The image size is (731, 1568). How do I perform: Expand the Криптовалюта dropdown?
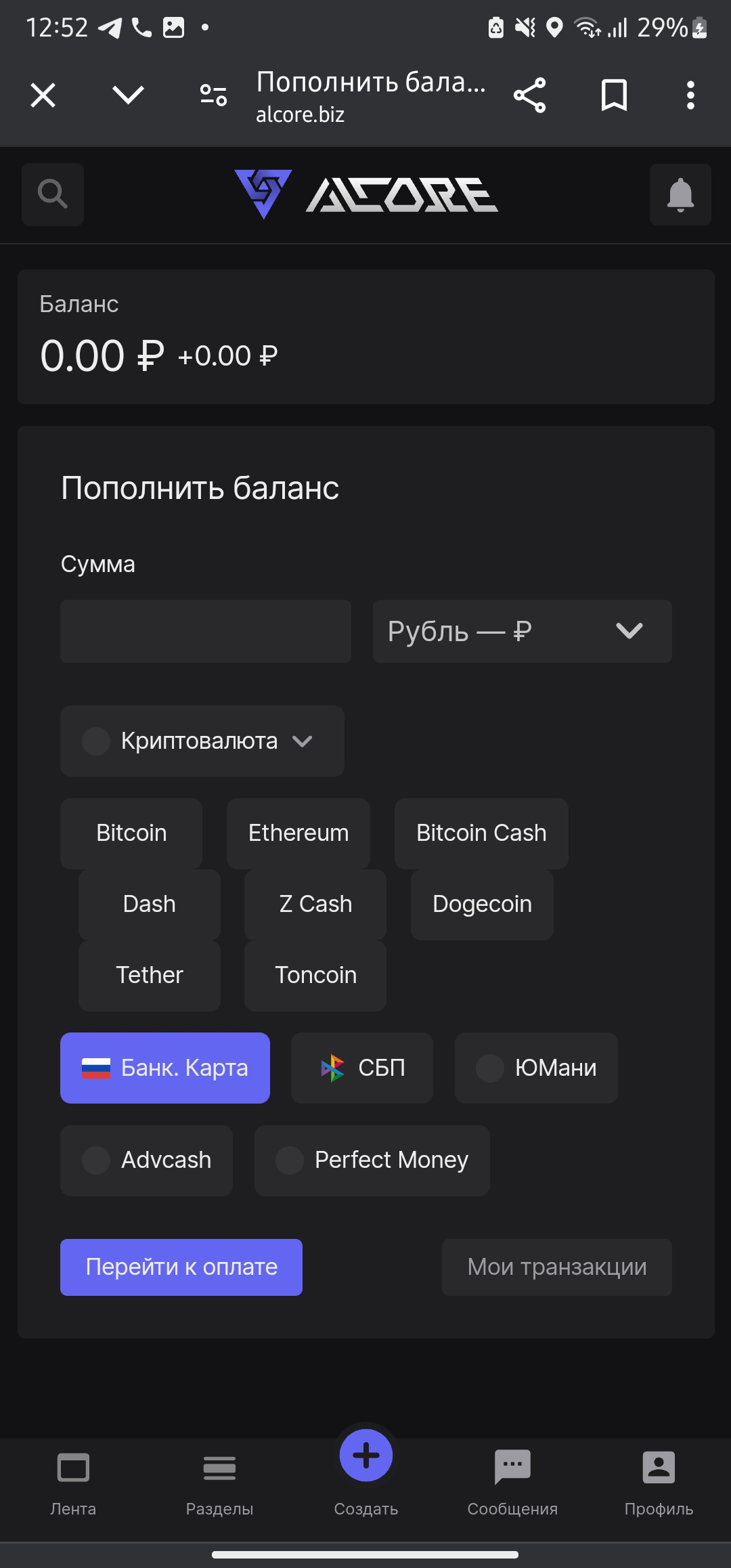[x=202, y=741]
